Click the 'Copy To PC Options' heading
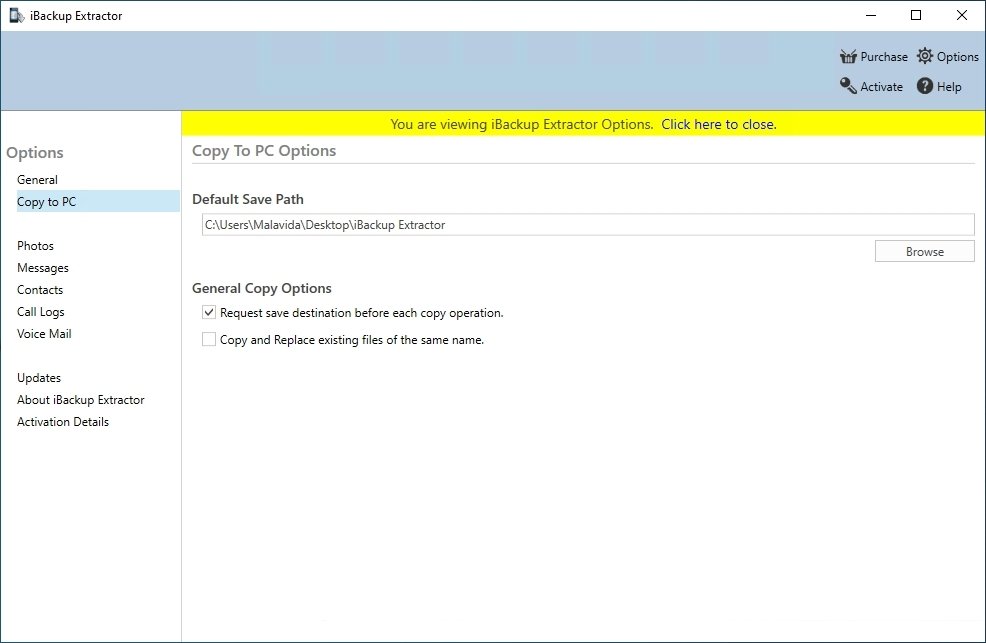The width and height of the screenshot is (986, 643). click(x=264, y=151)
